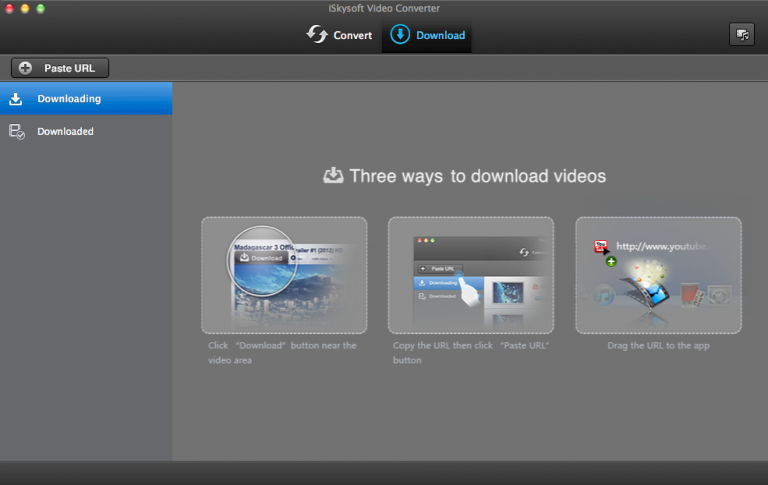Click the Madagascar 3 tutorial thumbnail
This screenshot has width=768, height=485.
click(x=284, y=275)
